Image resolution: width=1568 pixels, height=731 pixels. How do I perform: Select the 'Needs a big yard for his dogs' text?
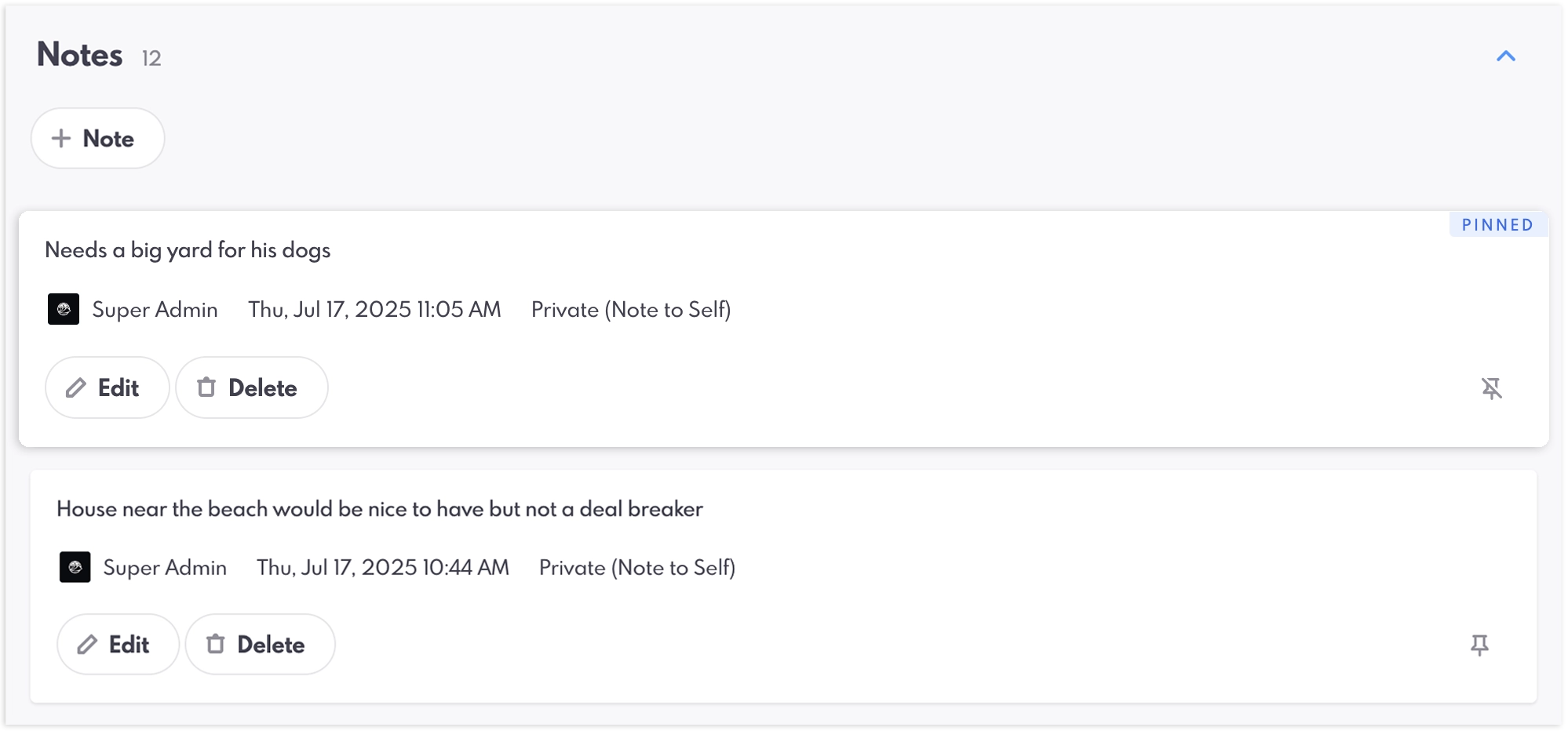(x=188, y=250)
